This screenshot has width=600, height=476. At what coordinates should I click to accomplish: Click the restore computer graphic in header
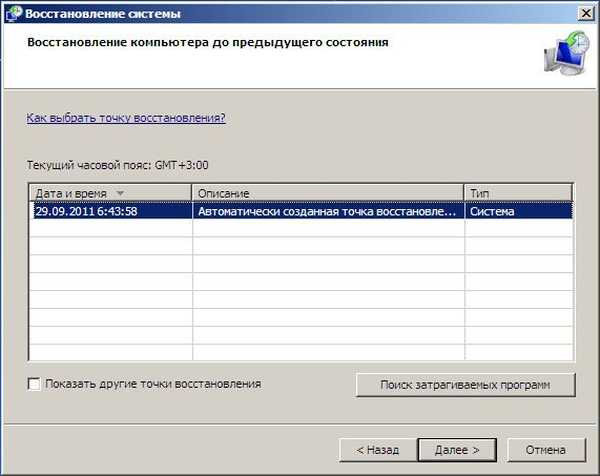pos(566,54)
